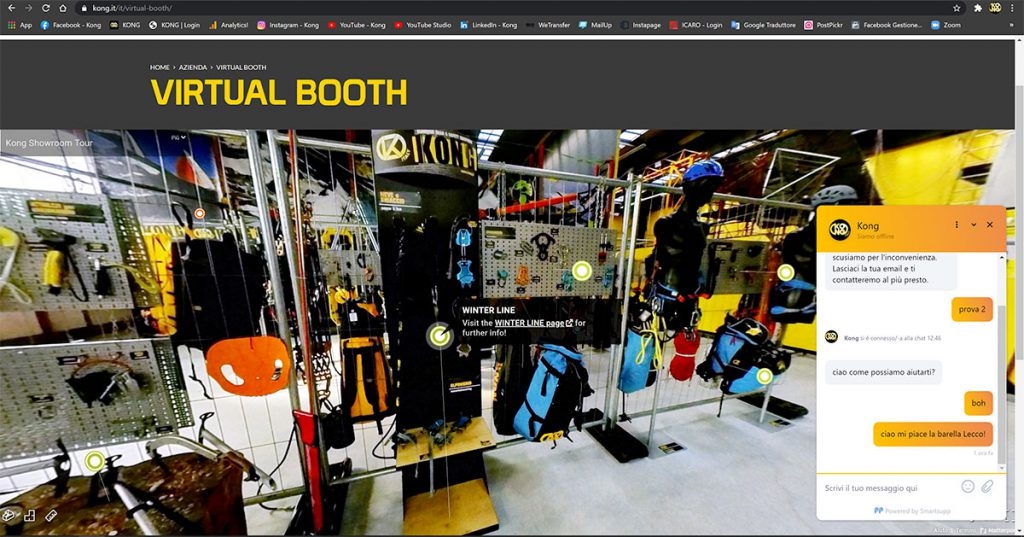Reload the page

coord(45,8)
